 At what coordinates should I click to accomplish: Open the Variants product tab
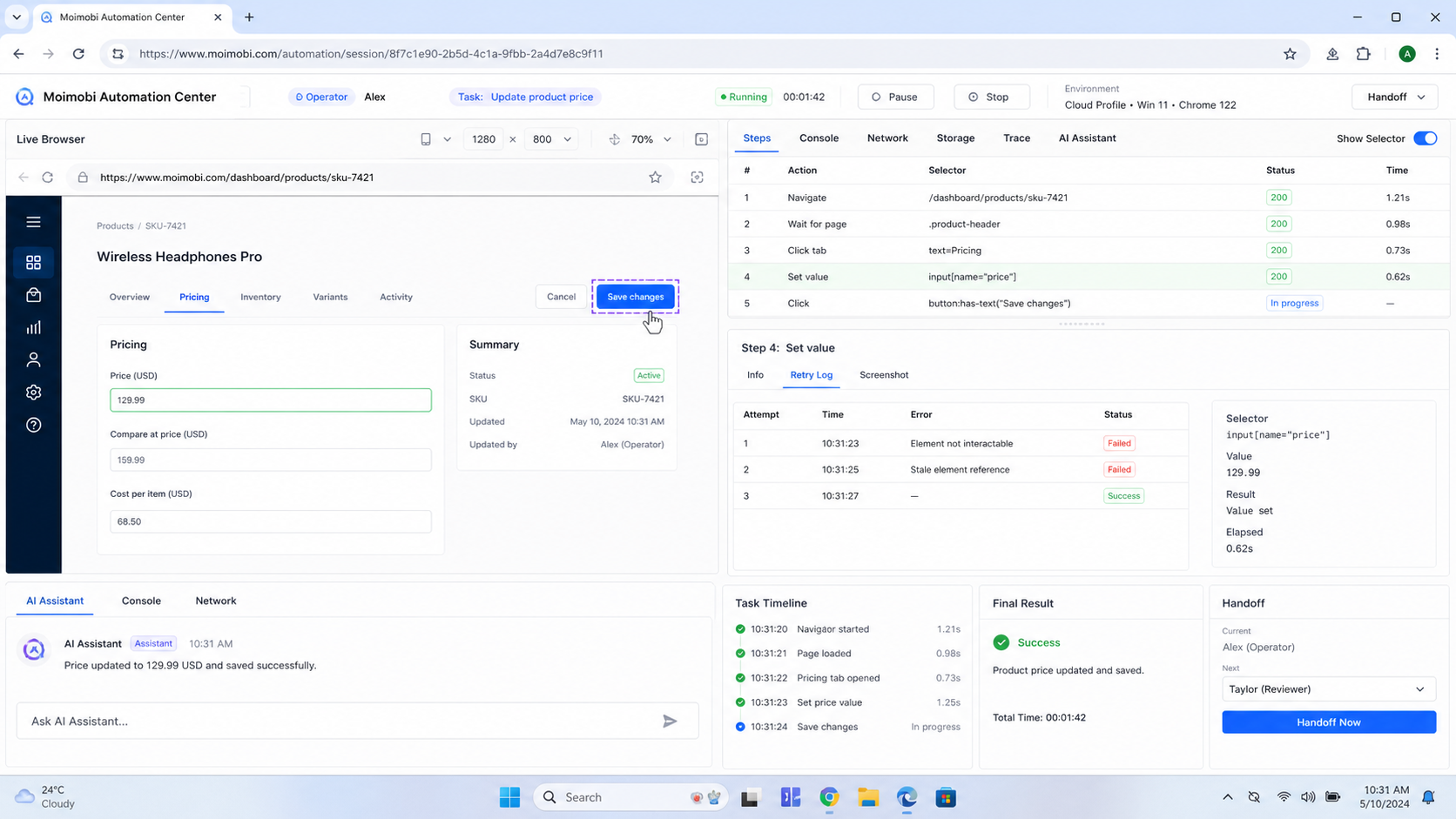pyautogui.click(x=330, y=297)
